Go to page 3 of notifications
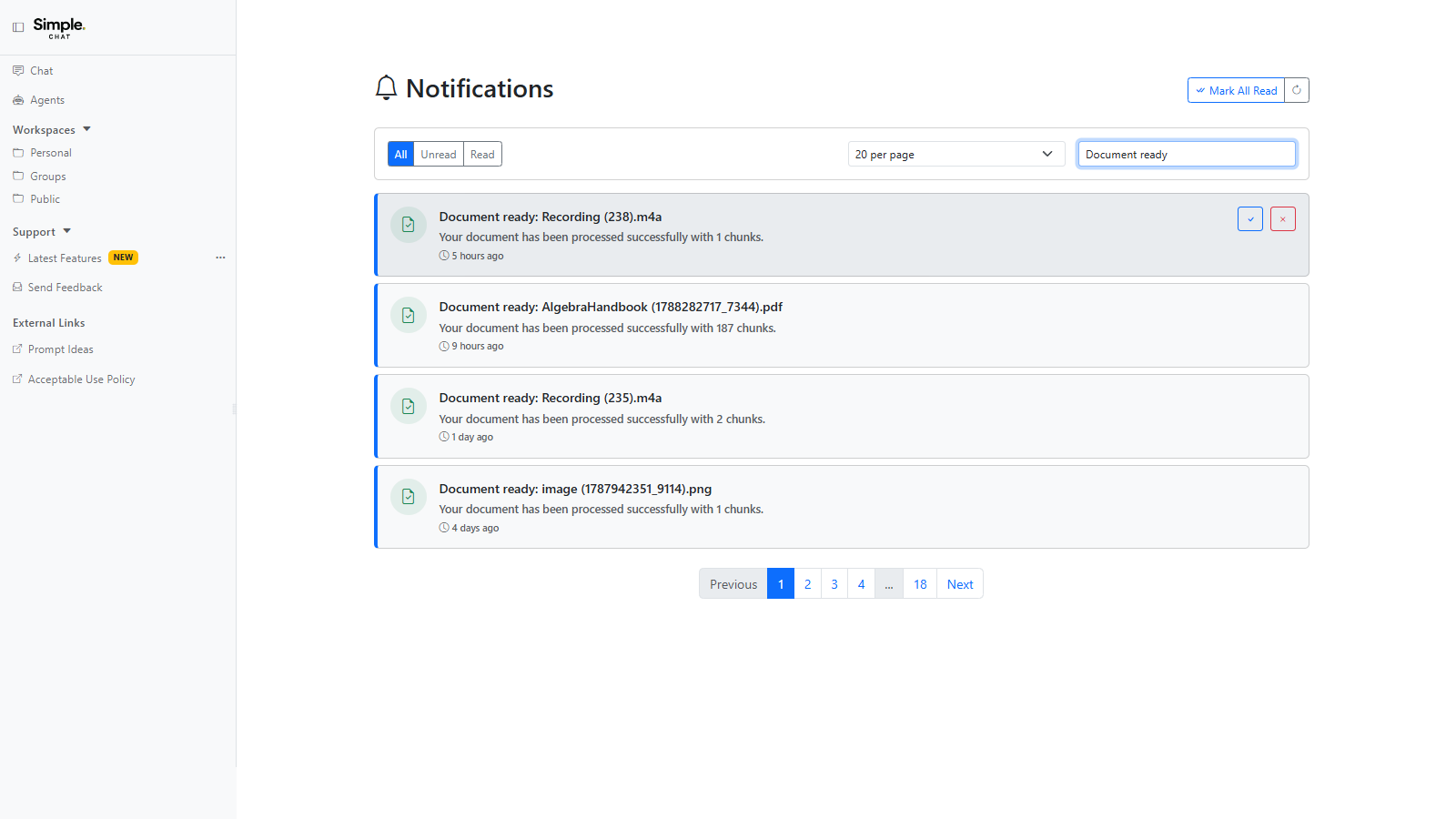The height and width of the screenshot is (819, 1456). click(x=834, y=584)
